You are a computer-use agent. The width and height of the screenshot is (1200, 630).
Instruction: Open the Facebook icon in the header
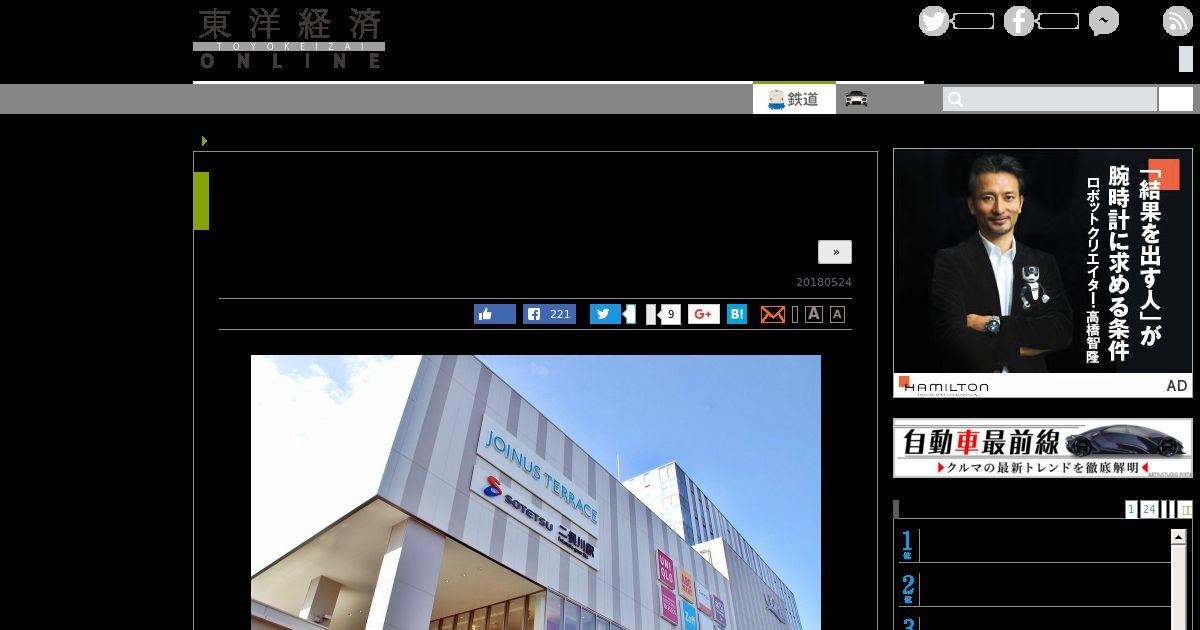(1019, 21)
